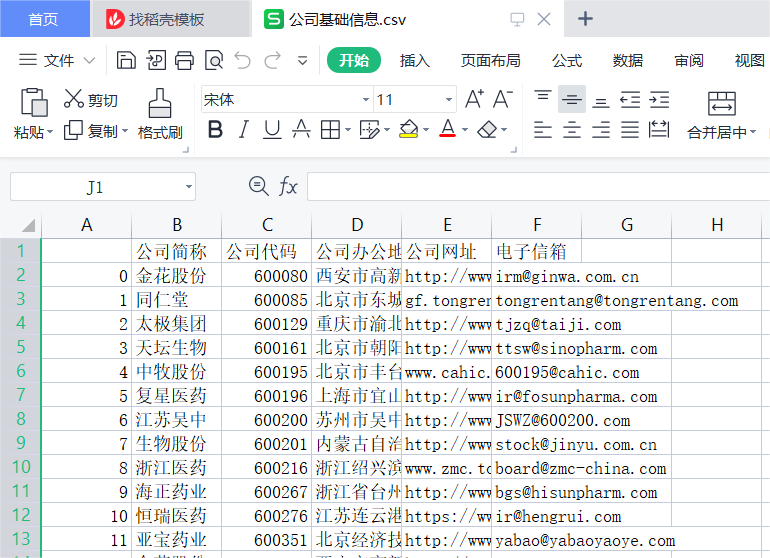The image size is (770, 558).
Task: Open the 首页 home tab
Action: [x=44, y=19]
